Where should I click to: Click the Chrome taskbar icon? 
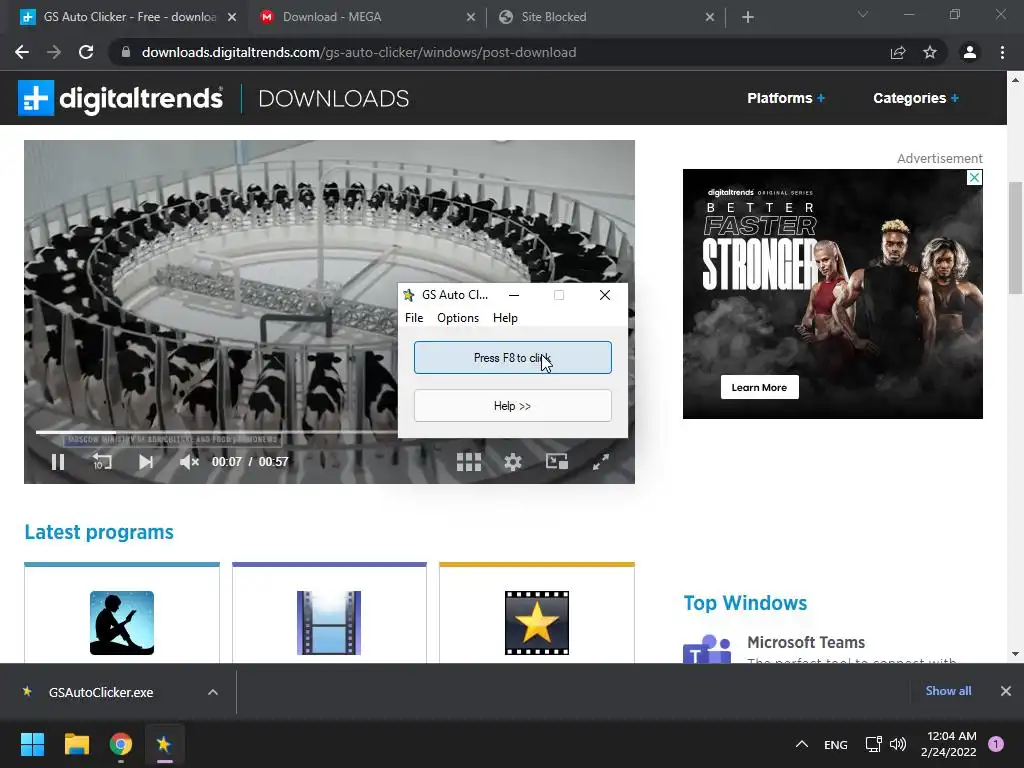coord(121,744)
